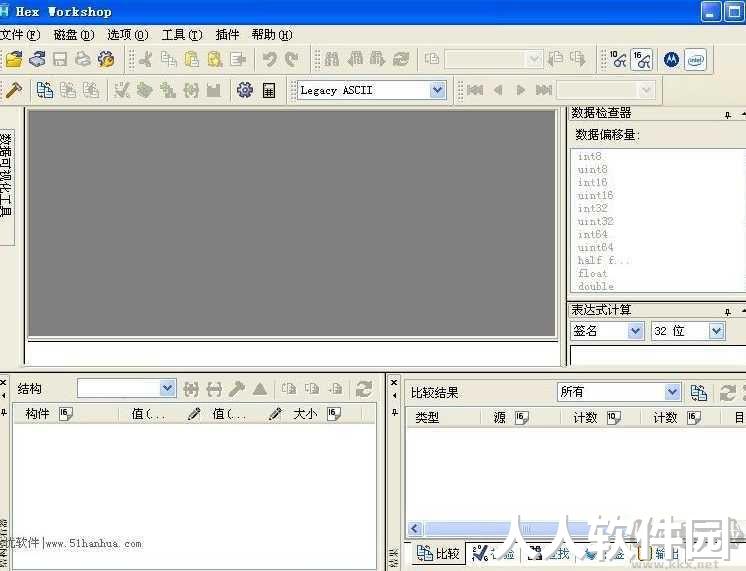Click the triangle icon in 结构 panel
Viewport: 746px width, 571px height.
(x=260, y=389)
